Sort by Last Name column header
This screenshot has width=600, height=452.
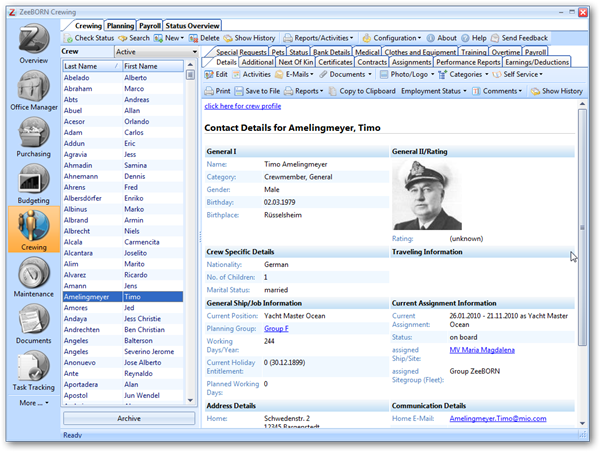92,66
